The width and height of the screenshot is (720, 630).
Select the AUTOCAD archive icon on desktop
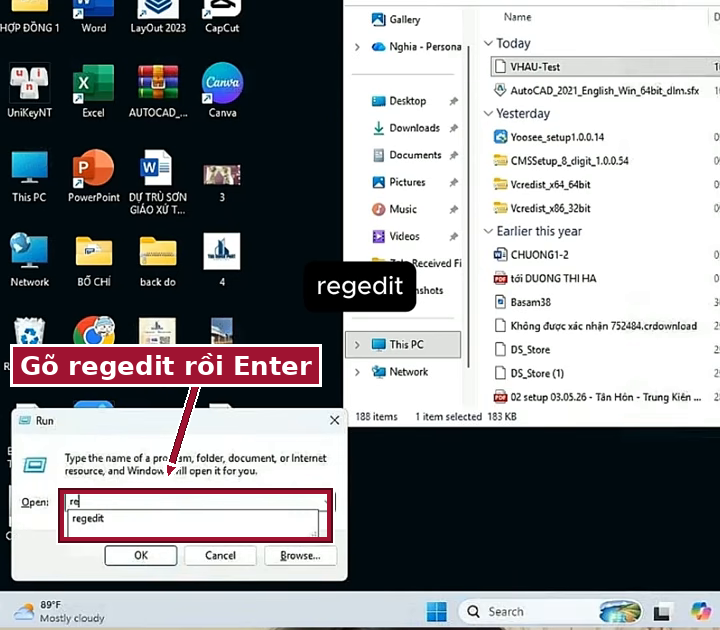[158, 90]
